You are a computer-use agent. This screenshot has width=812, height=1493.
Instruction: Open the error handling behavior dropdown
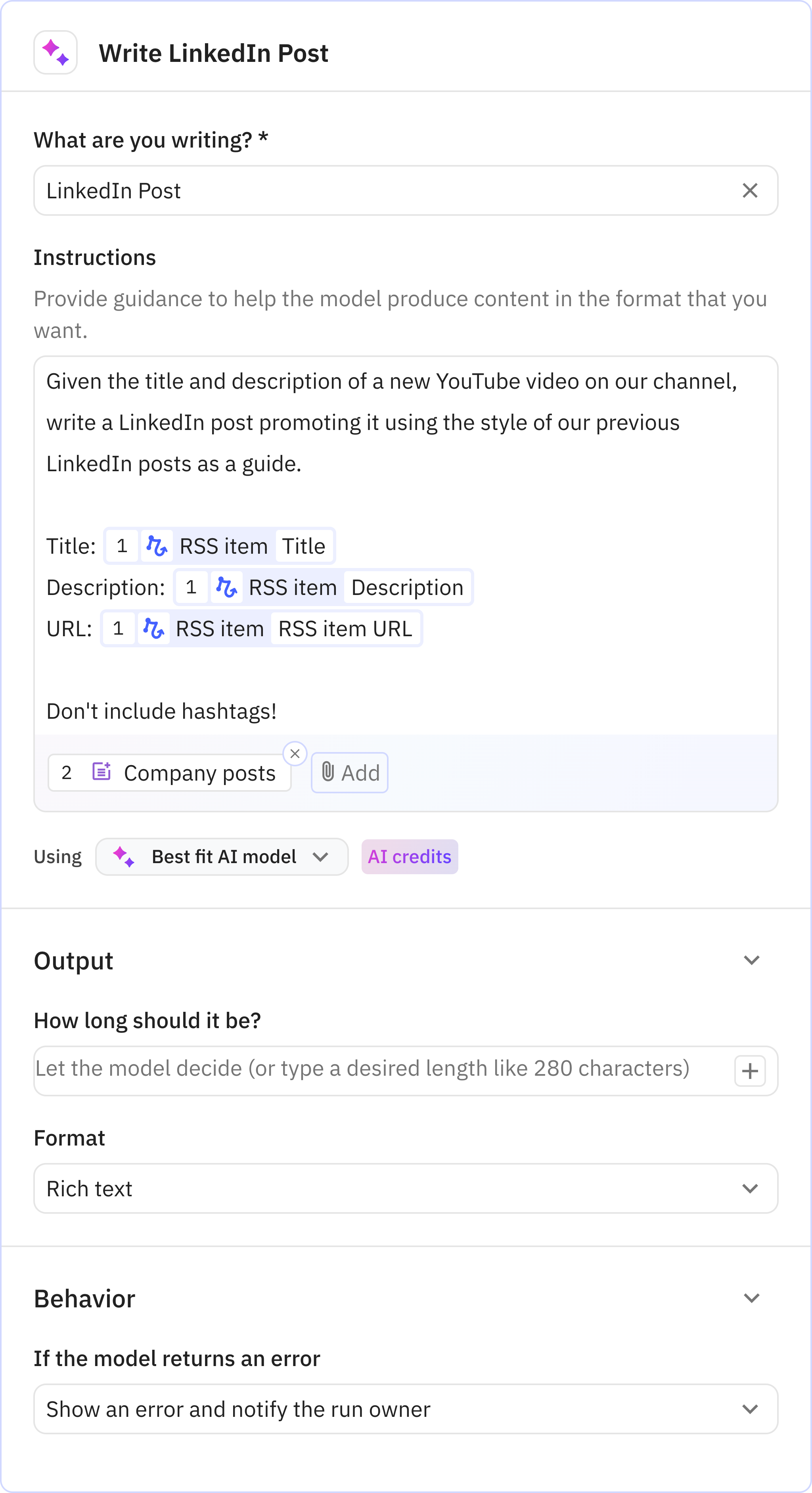(406, 1409)
